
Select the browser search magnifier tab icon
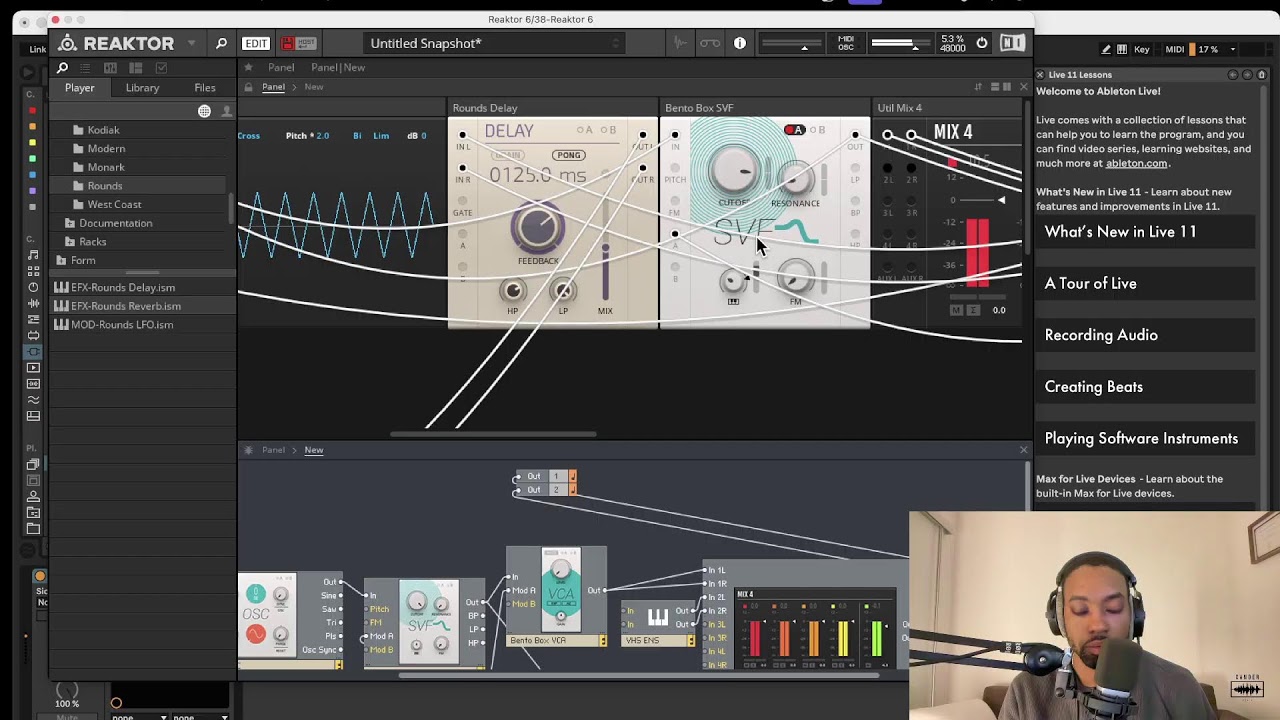(62, 68)
